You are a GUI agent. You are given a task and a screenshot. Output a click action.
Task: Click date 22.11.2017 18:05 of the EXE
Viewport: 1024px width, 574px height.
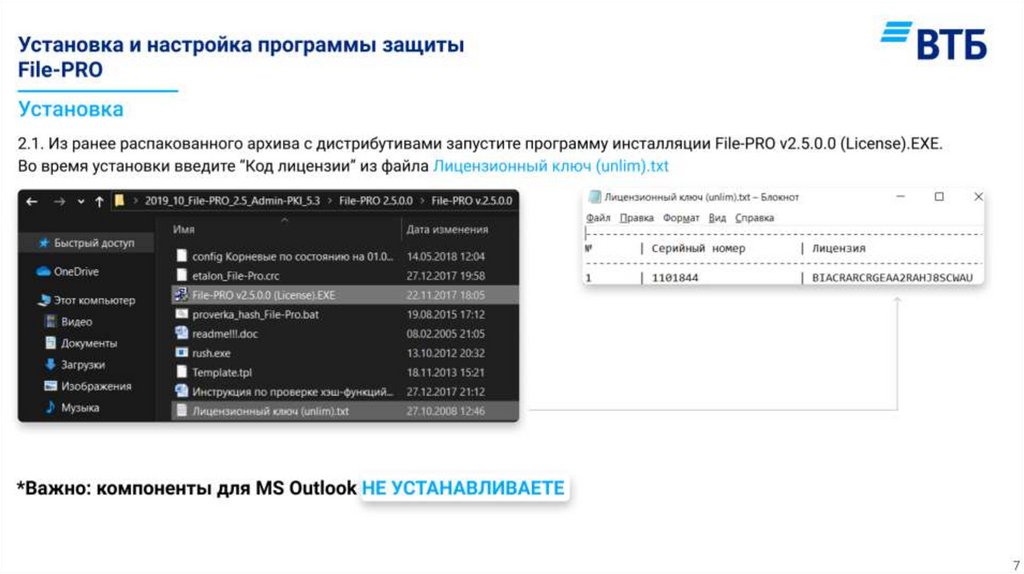click(445, 295)
